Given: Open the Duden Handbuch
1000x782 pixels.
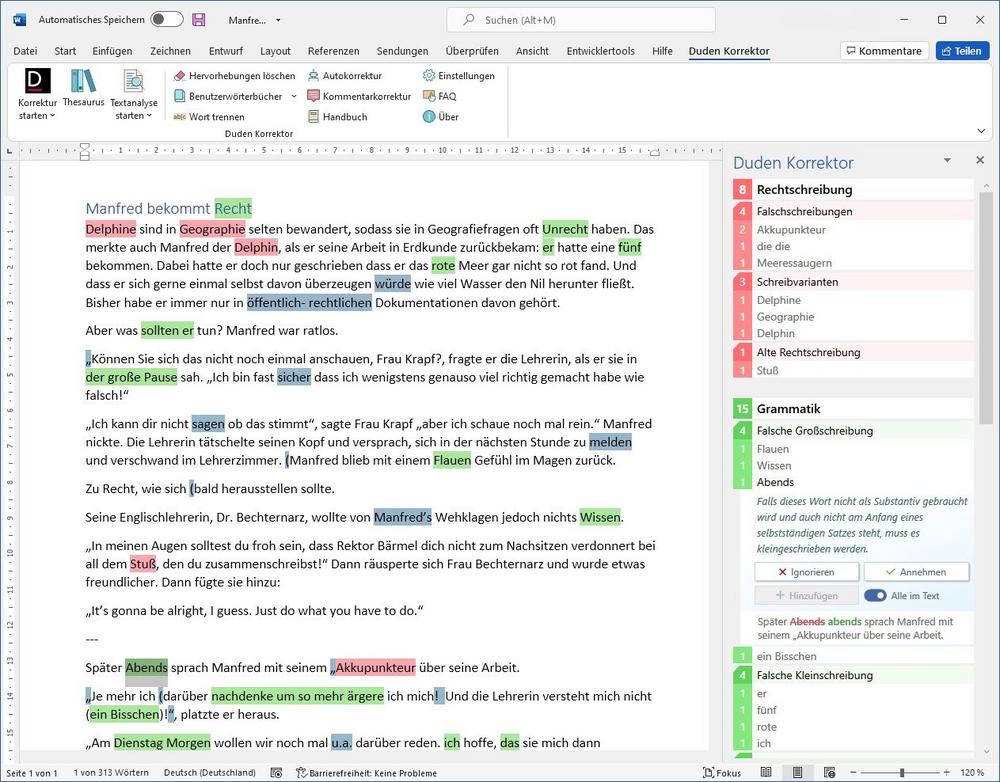Looking at the screenshot, I should point(338,117).
